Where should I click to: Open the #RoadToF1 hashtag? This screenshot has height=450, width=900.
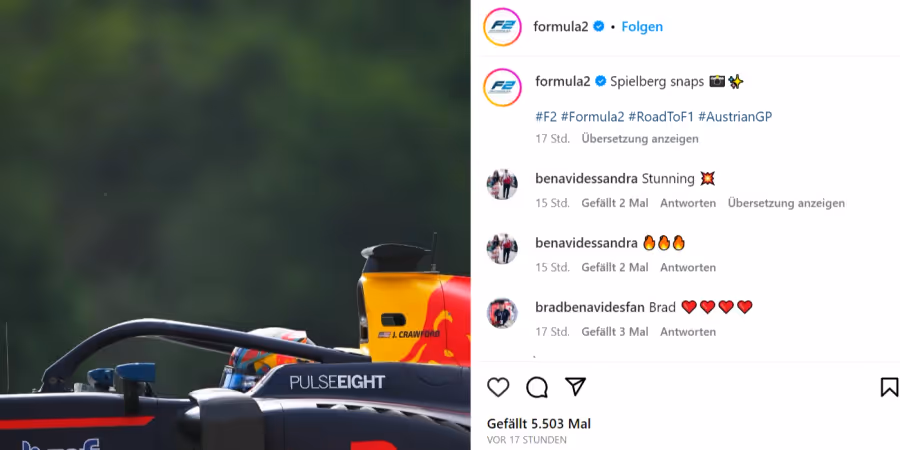[x=661, y=117]
